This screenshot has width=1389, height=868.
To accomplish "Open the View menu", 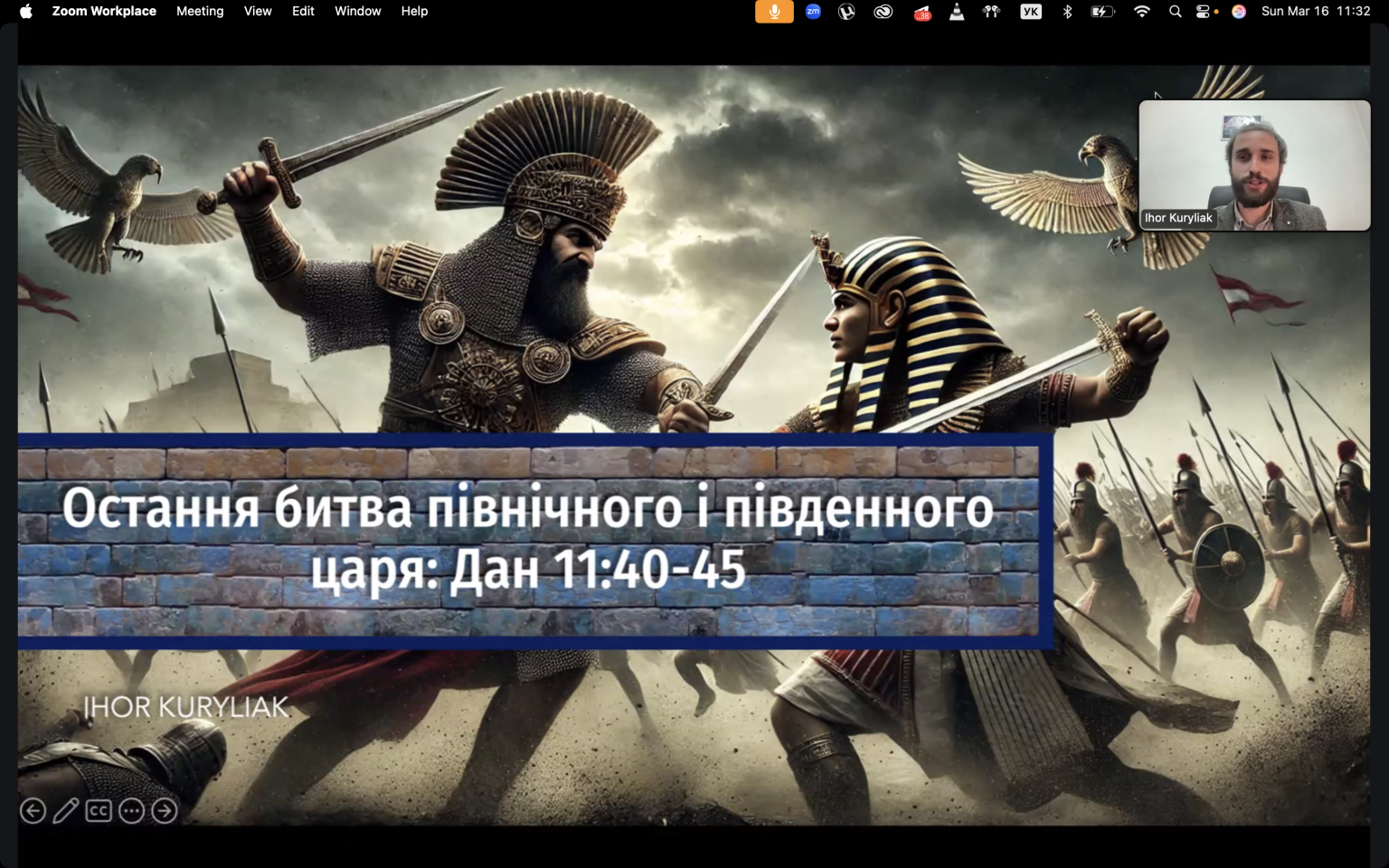I will (x=258, y=11).
